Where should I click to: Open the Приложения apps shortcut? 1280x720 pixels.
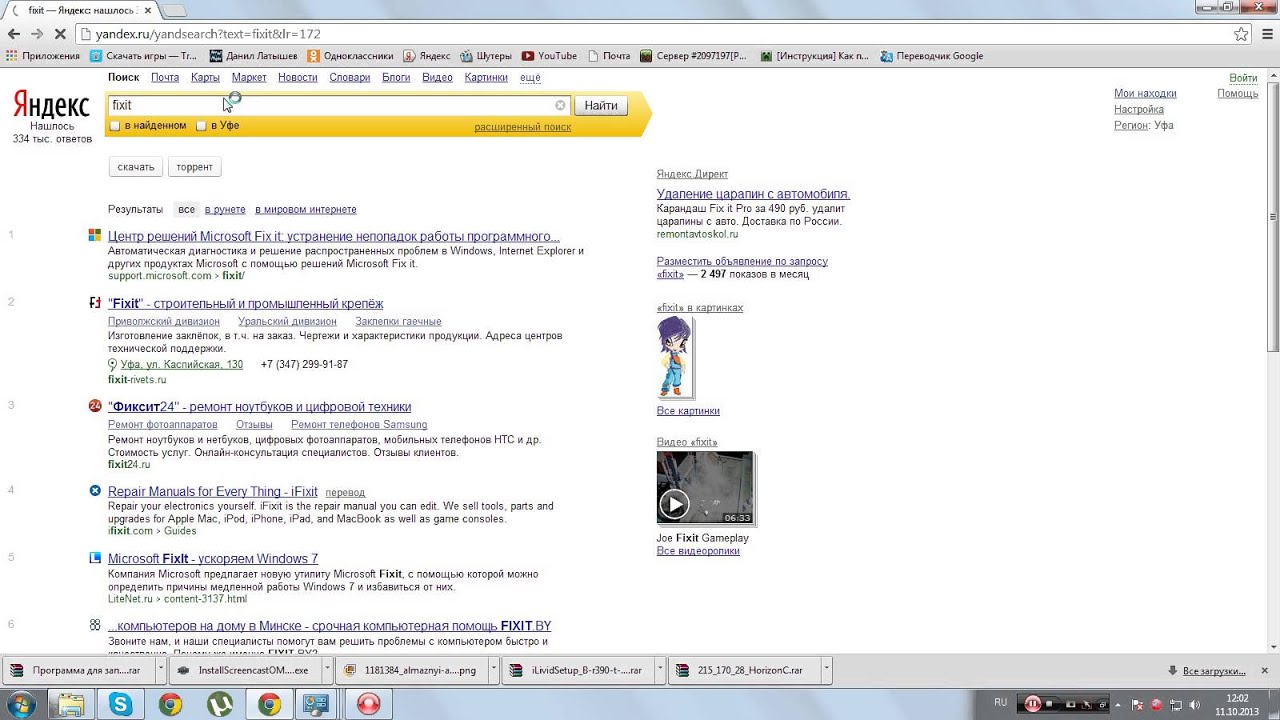pyautogui.click(x=43, y=56)
